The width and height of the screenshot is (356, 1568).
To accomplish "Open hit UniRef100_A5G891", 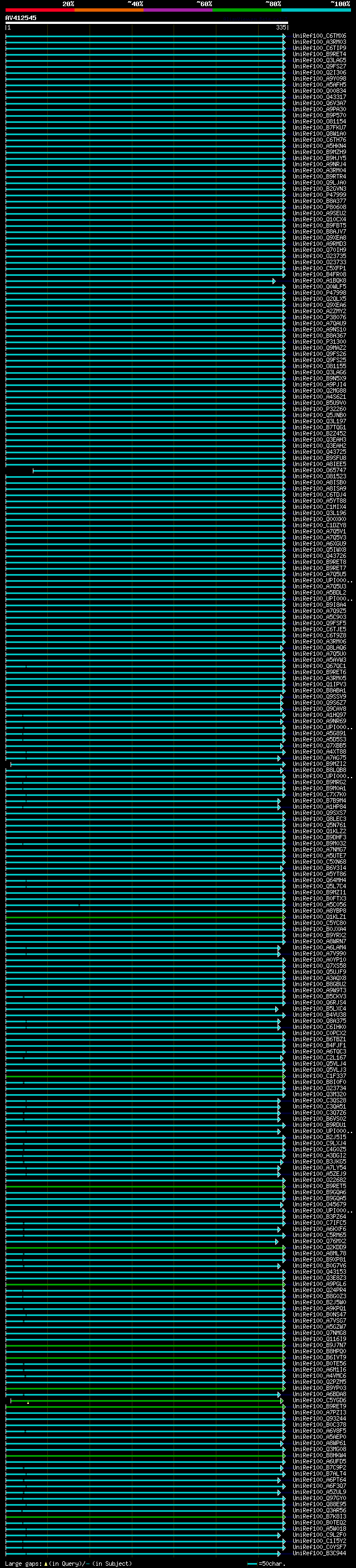I will 319,733.
